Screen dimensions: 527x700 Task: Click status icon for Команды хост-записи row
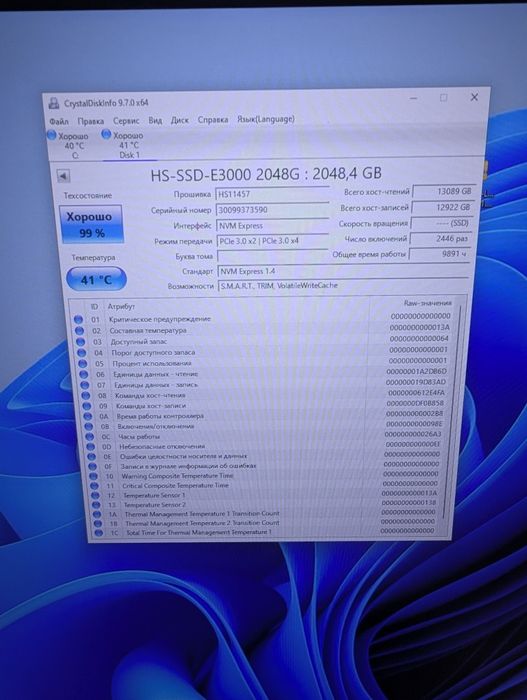[87, 406]
